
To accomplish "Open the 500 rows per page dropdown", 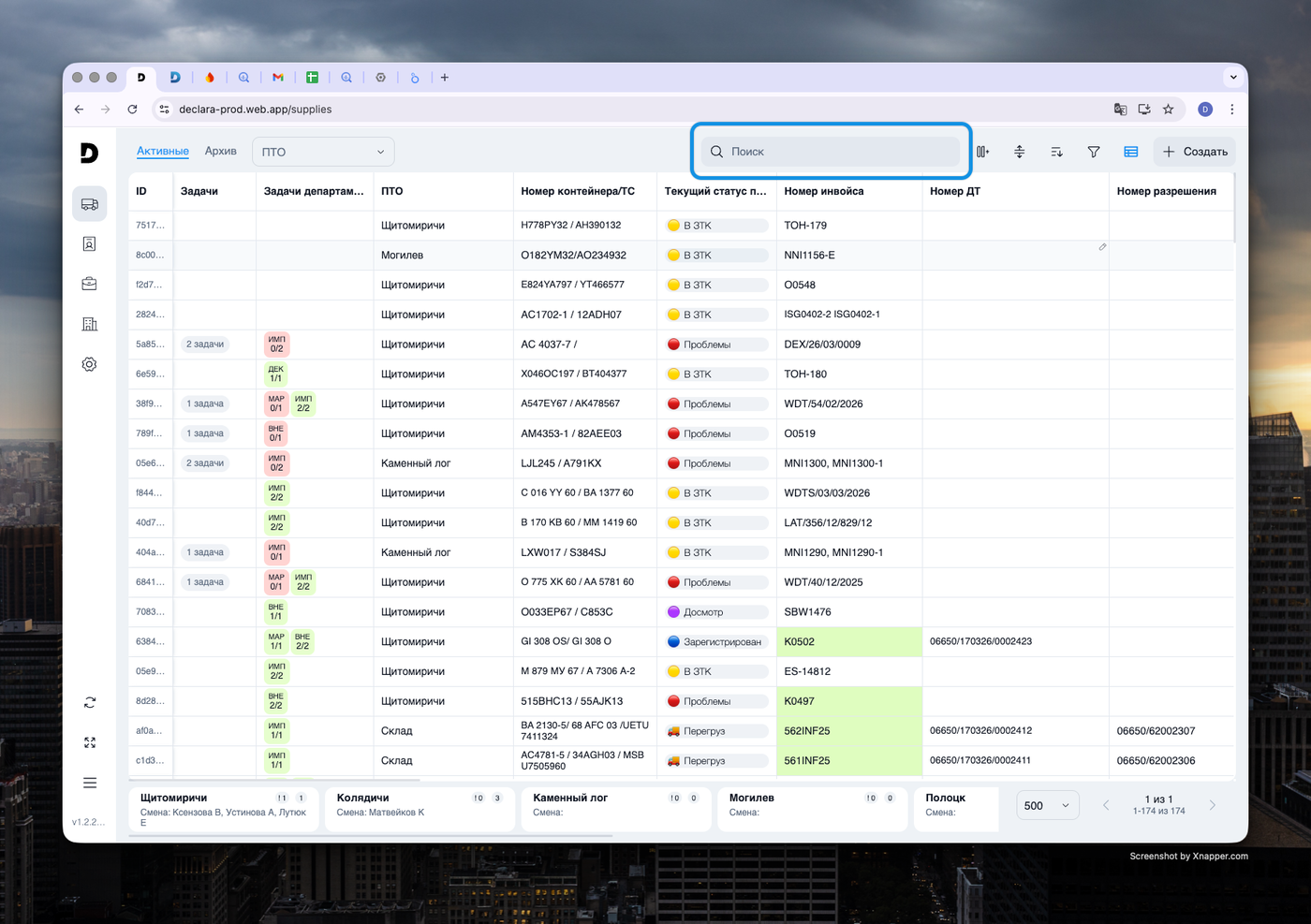I will pos(1048,805).
